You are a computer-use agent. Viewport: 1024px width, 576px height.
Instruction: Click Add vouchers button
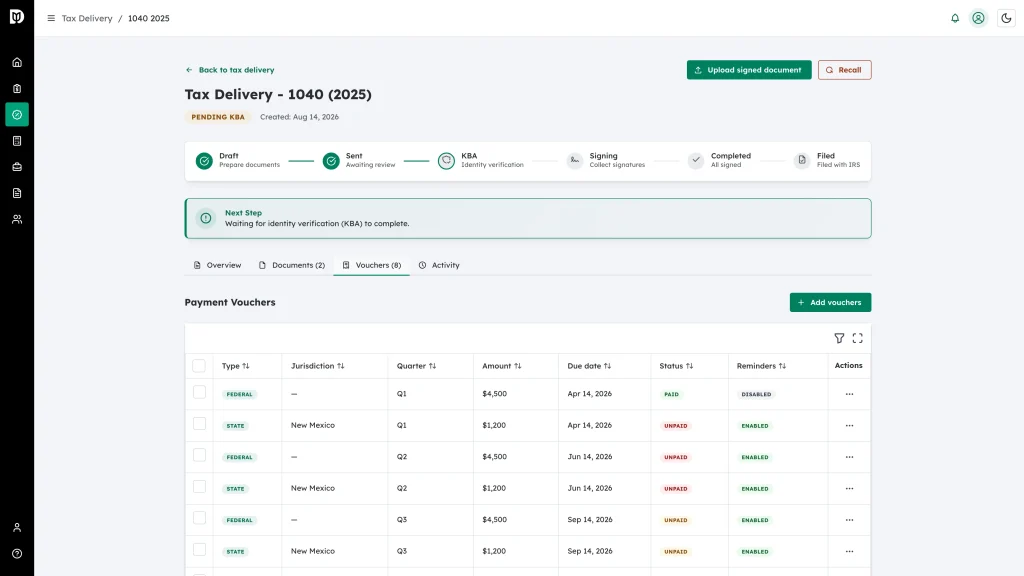830,302
